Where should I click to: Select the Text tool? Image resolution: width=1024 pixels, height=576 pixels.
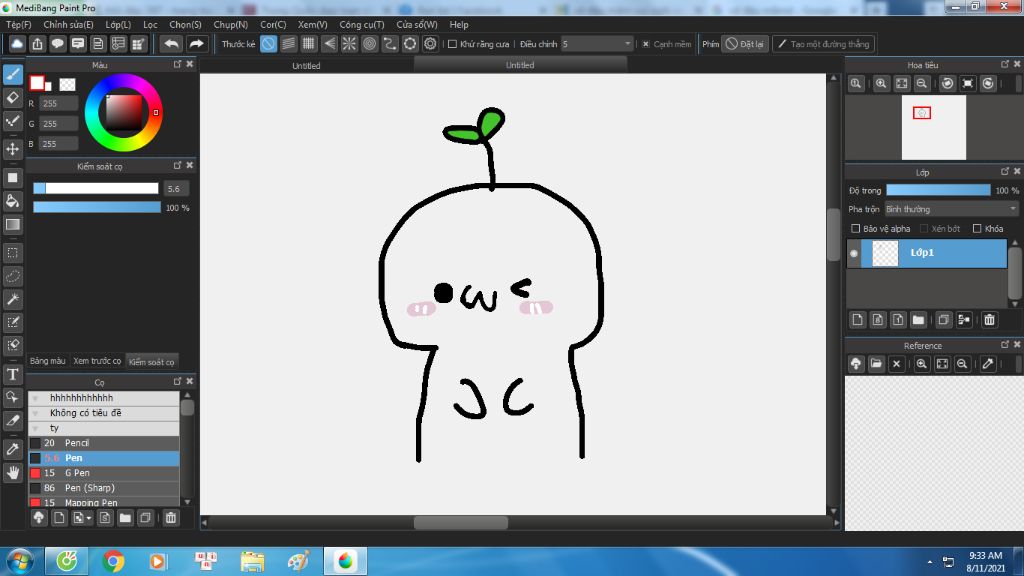coord(12,374)
